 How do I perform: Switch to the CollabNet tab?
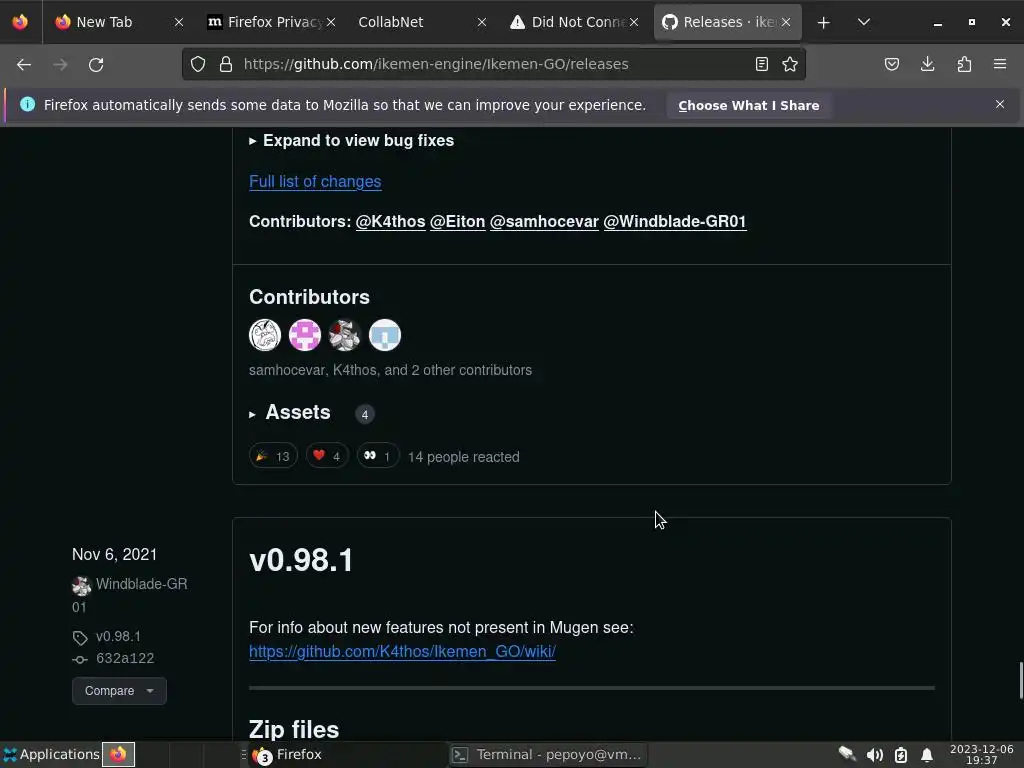tap(421, 22)
